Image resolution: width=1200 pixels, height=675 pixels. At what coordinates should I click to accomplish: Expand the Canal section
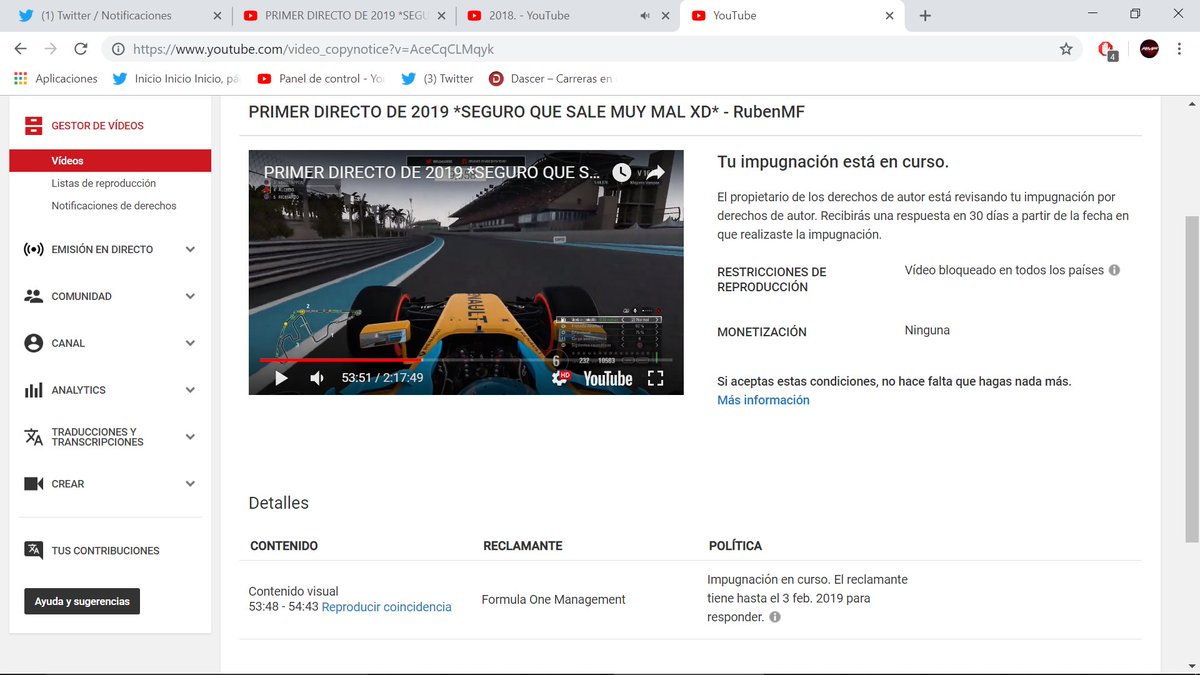point(190,343)
